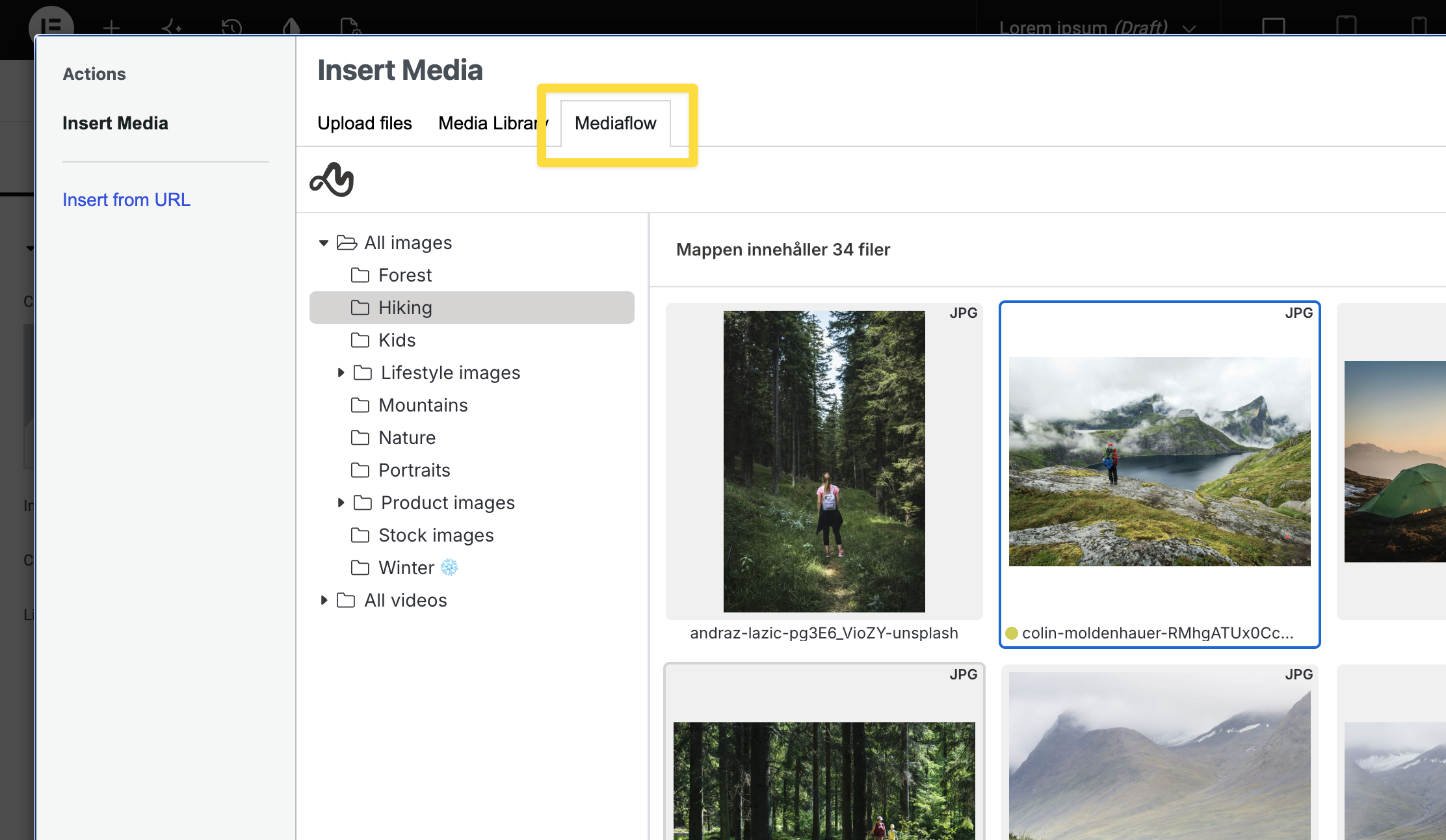Click the plus add-element icon in the top bar
The height and width of the screenshot is (840, 1446).
click(111, 27)
